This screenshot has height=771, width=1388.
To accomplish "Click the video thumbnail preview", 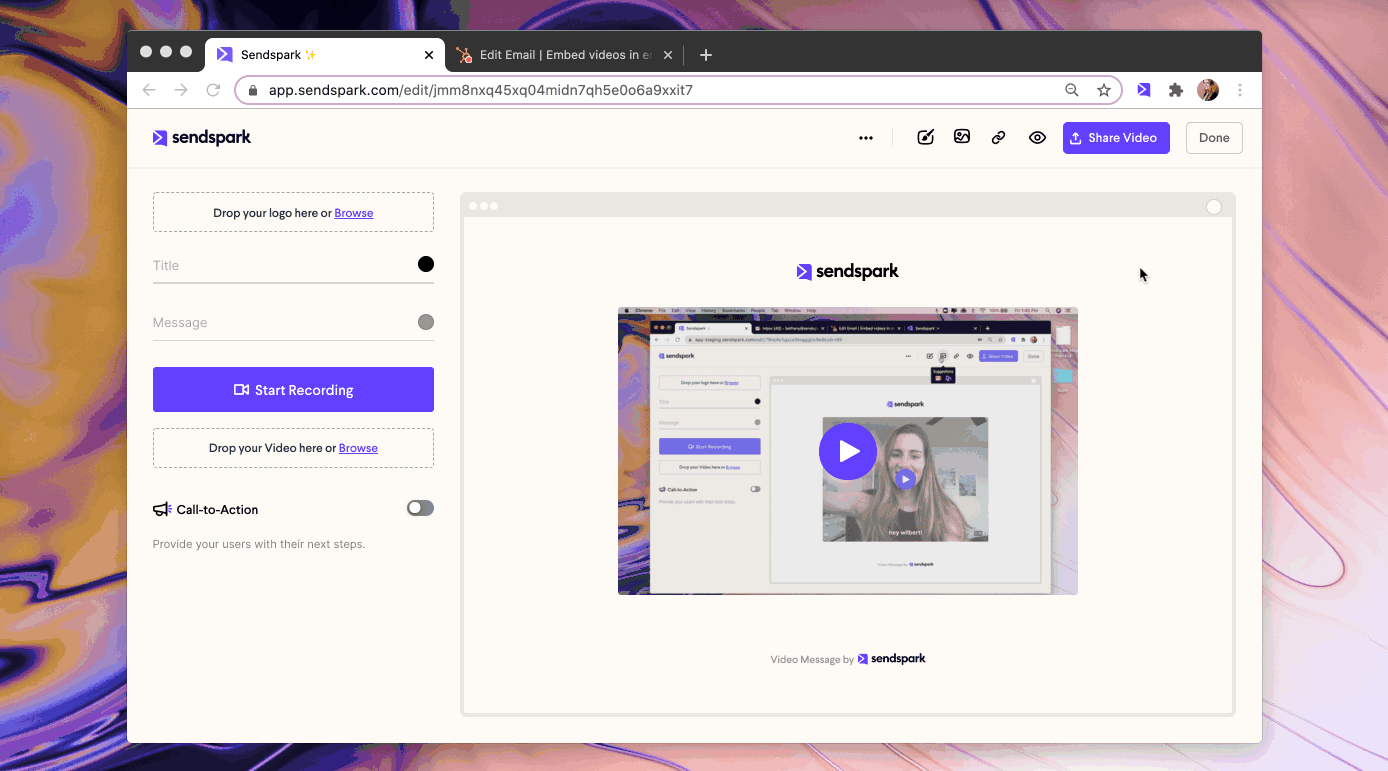I will point(848,451).
